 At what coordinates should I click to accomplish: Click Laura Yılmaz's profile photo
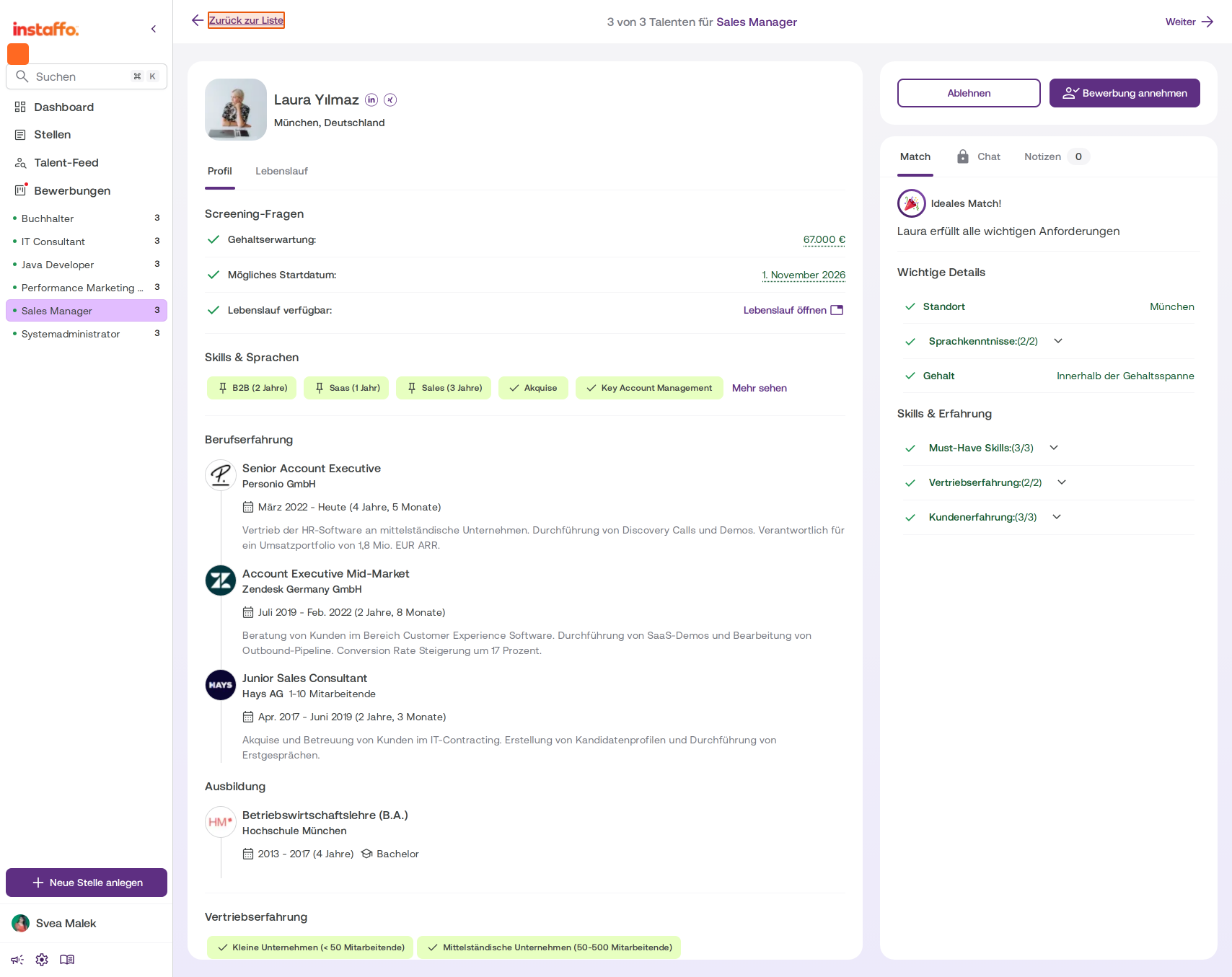[236, 110]
